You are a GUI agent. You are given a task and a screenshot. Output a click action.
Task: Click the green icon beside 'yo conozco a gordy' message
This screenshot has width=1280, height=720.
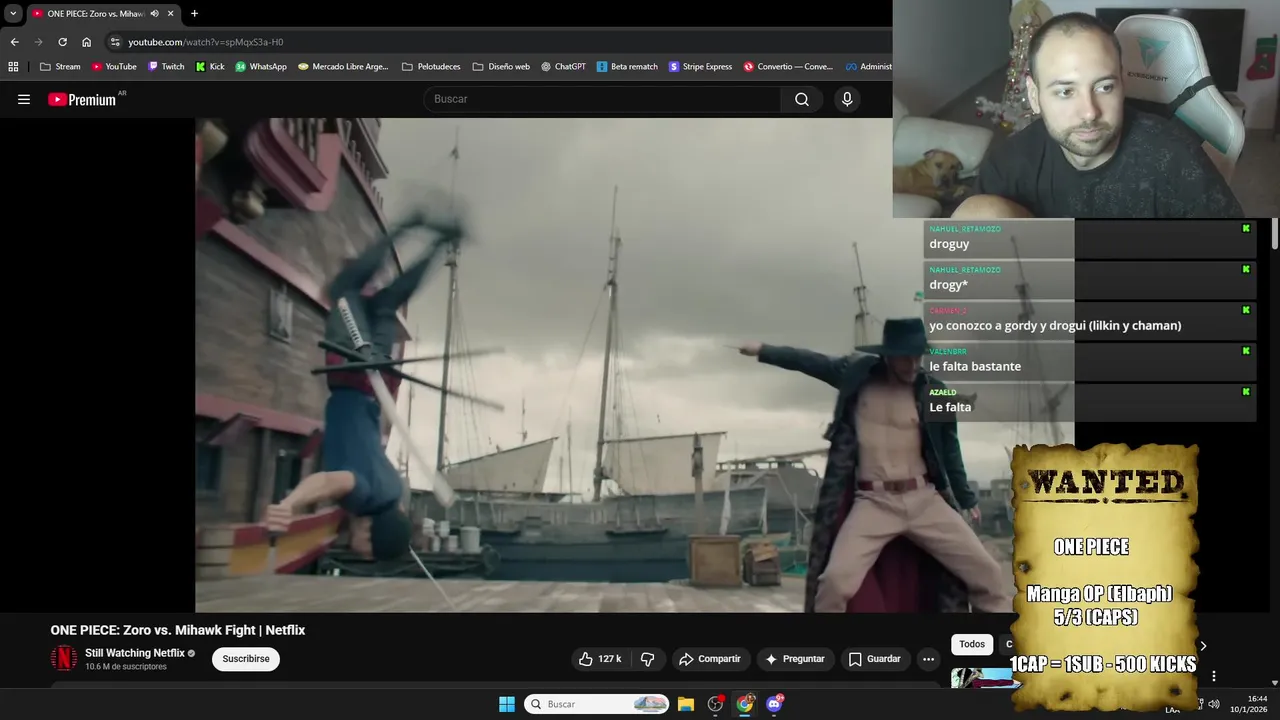[x=1246, y=310]
